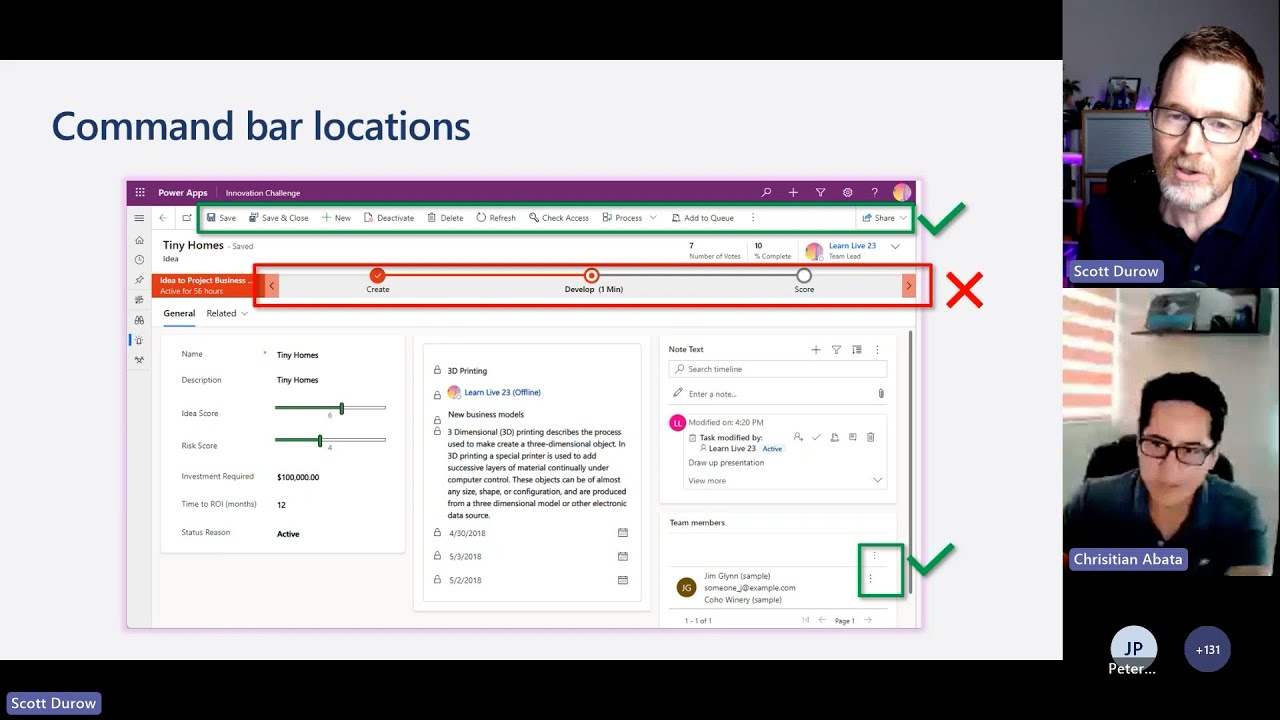Image resolution: width=1280 pixels, height=720 pixels.
Task: Open Jim Glynn row more options
Action: click(x=870, y=579)
